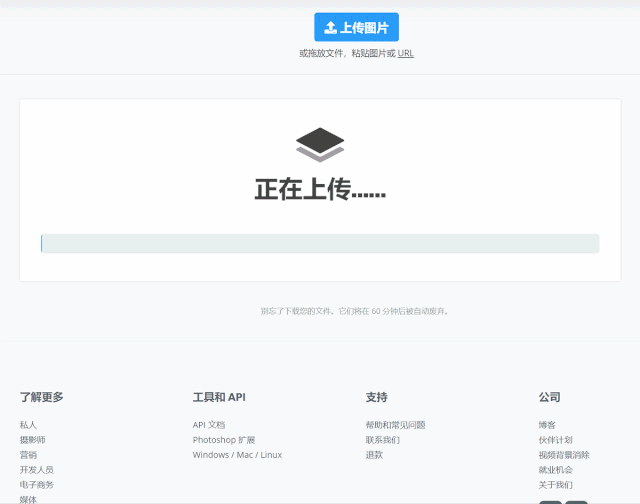The image size is (640, 504).
Task: Open Windows / Mac / Linux download link
Action: pyautogui.click(x=237, y=455)
